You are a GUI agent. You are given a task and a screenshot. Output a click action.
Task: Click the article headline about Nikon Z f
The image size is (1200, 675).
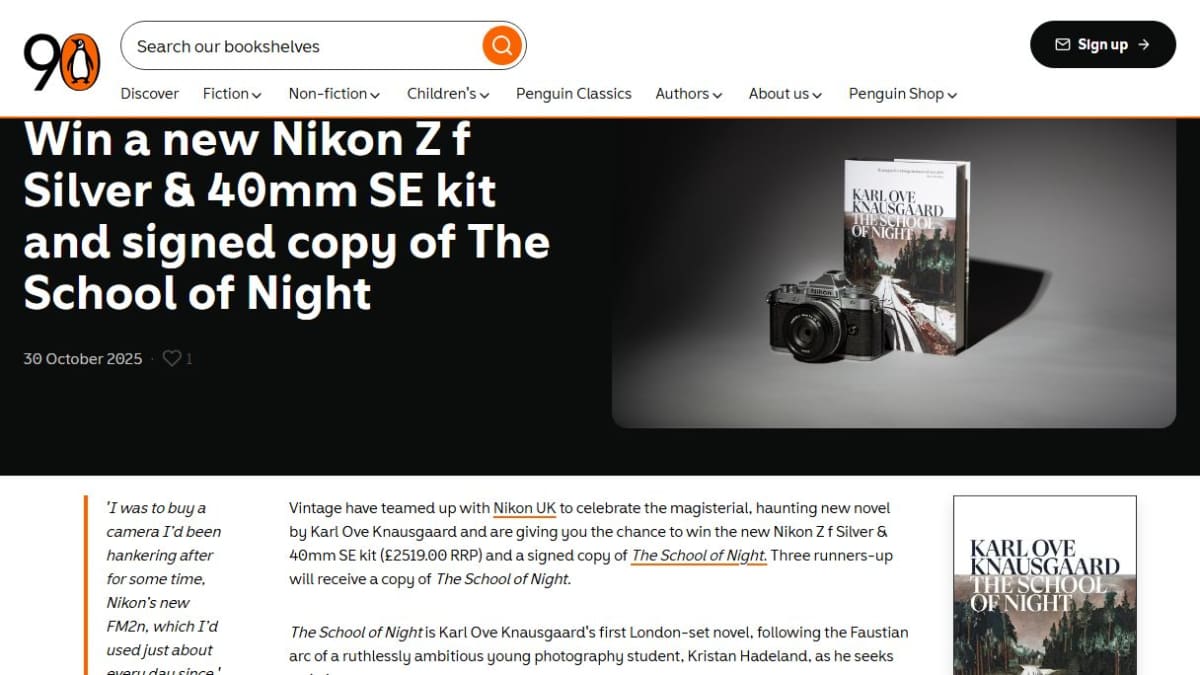[286, 217]
